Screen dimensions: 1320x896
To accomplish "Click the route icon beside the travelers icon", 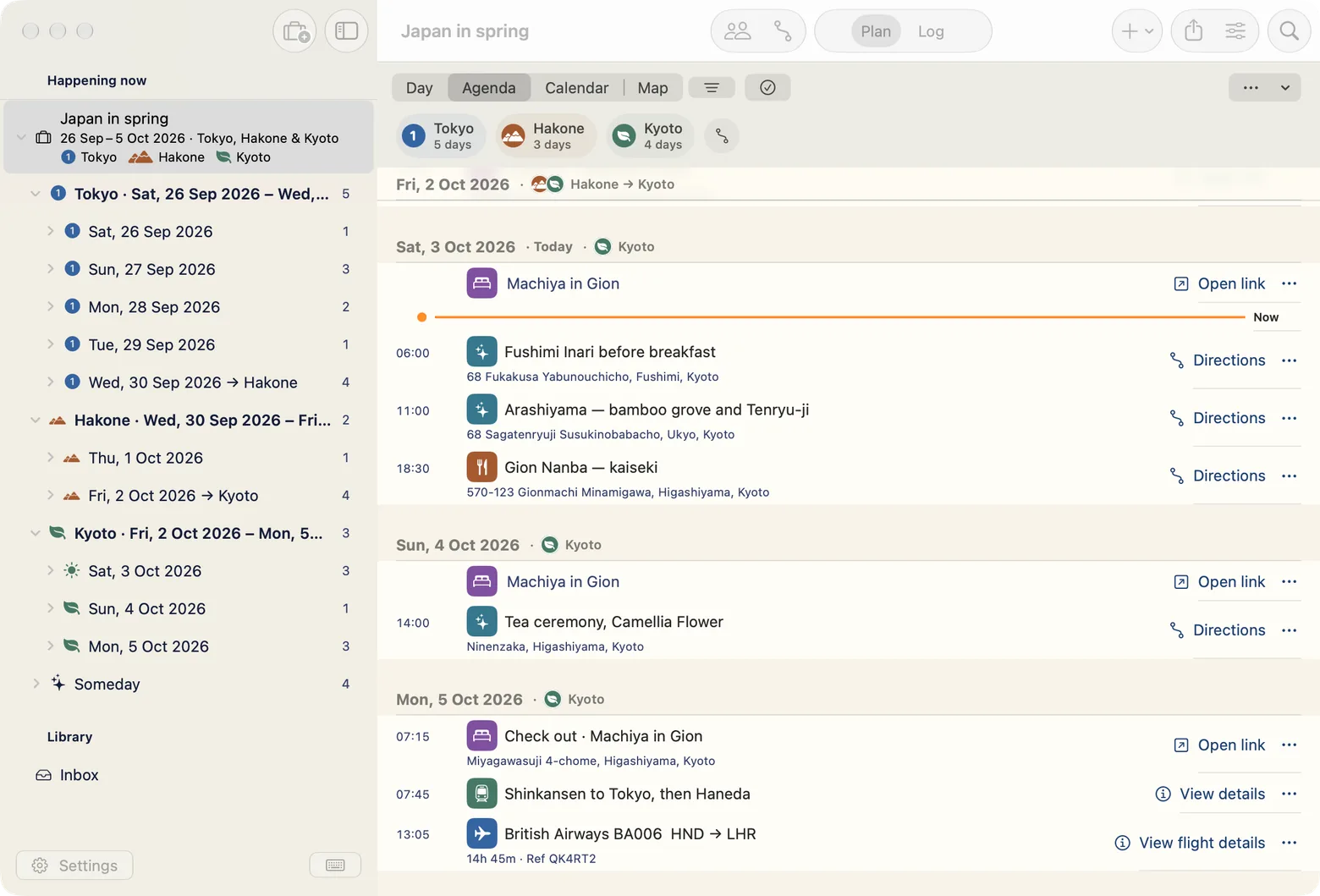I will click(783, 31).
